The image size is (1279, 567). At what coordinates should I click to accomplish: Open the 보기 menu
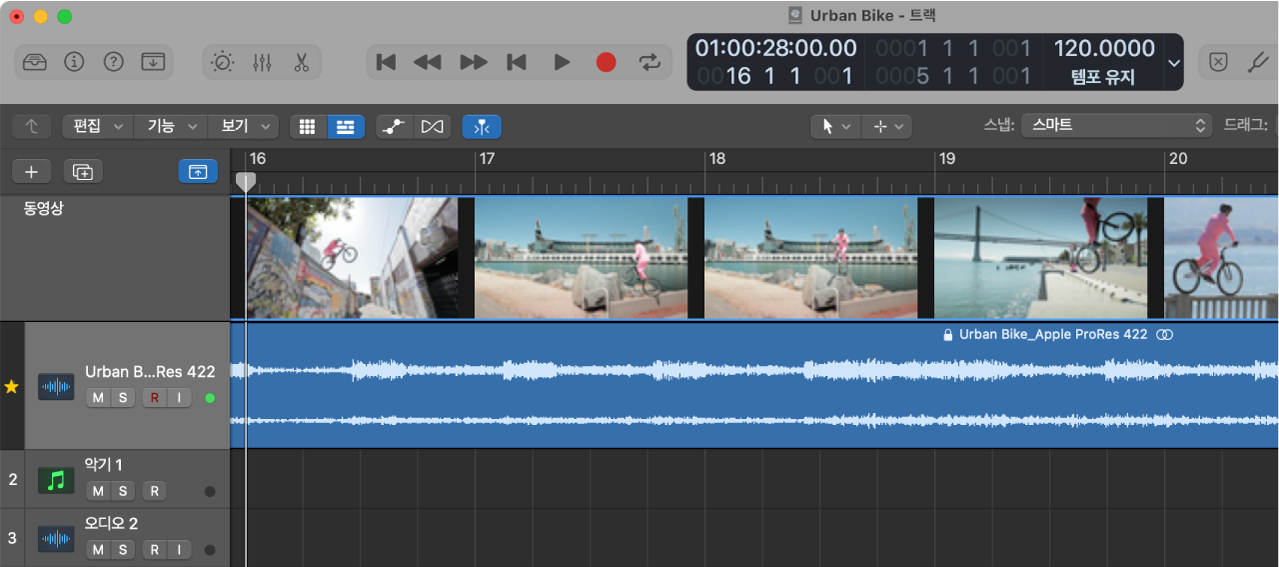pos(244,126)
